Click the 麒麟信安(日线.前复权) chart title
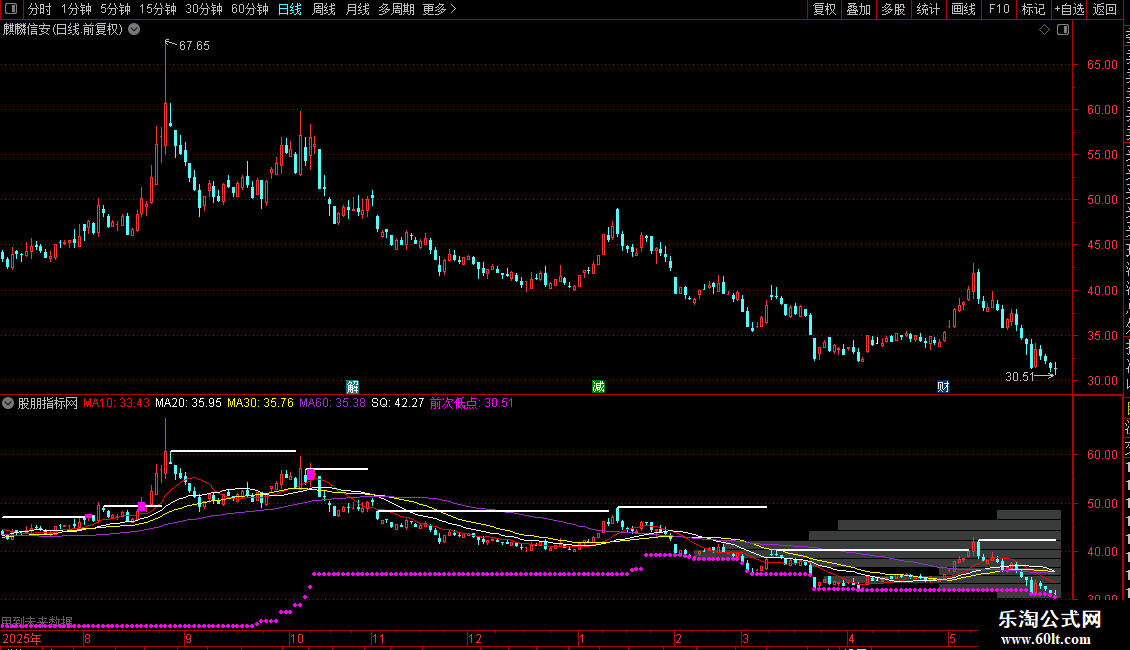Image resolution: width=1130 pixels, height=650 pixels. tap(63, 30)
